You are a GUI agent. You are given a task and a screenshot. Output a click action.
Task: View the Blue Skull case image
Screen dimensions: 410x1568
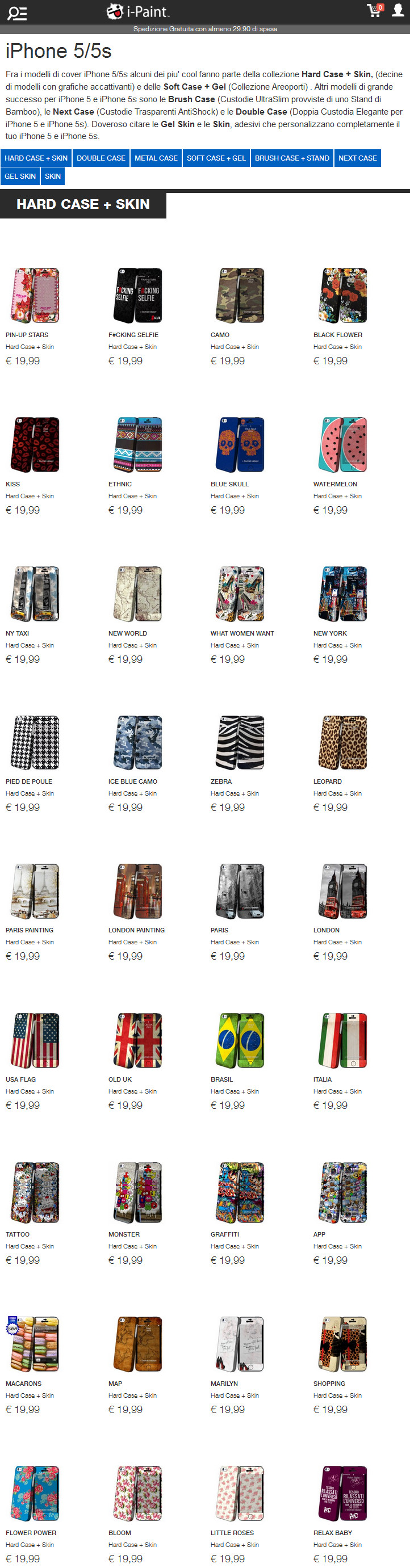tap(241, 444)
